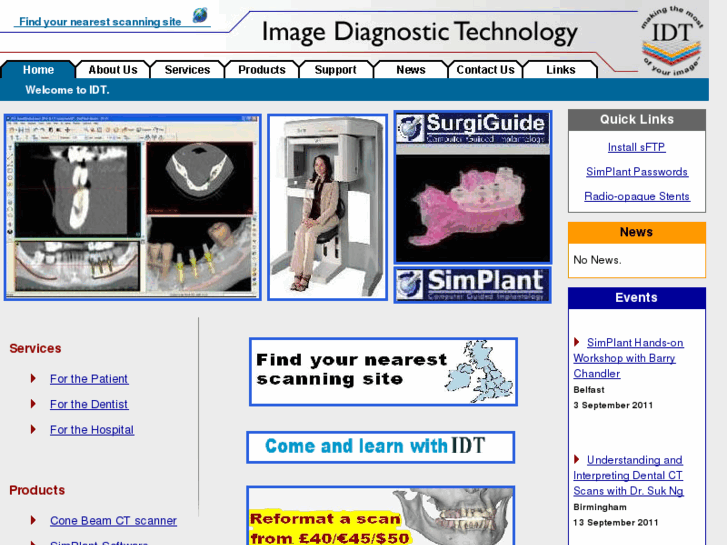Click the Quick Links panel heading

(x=637, y=120)
